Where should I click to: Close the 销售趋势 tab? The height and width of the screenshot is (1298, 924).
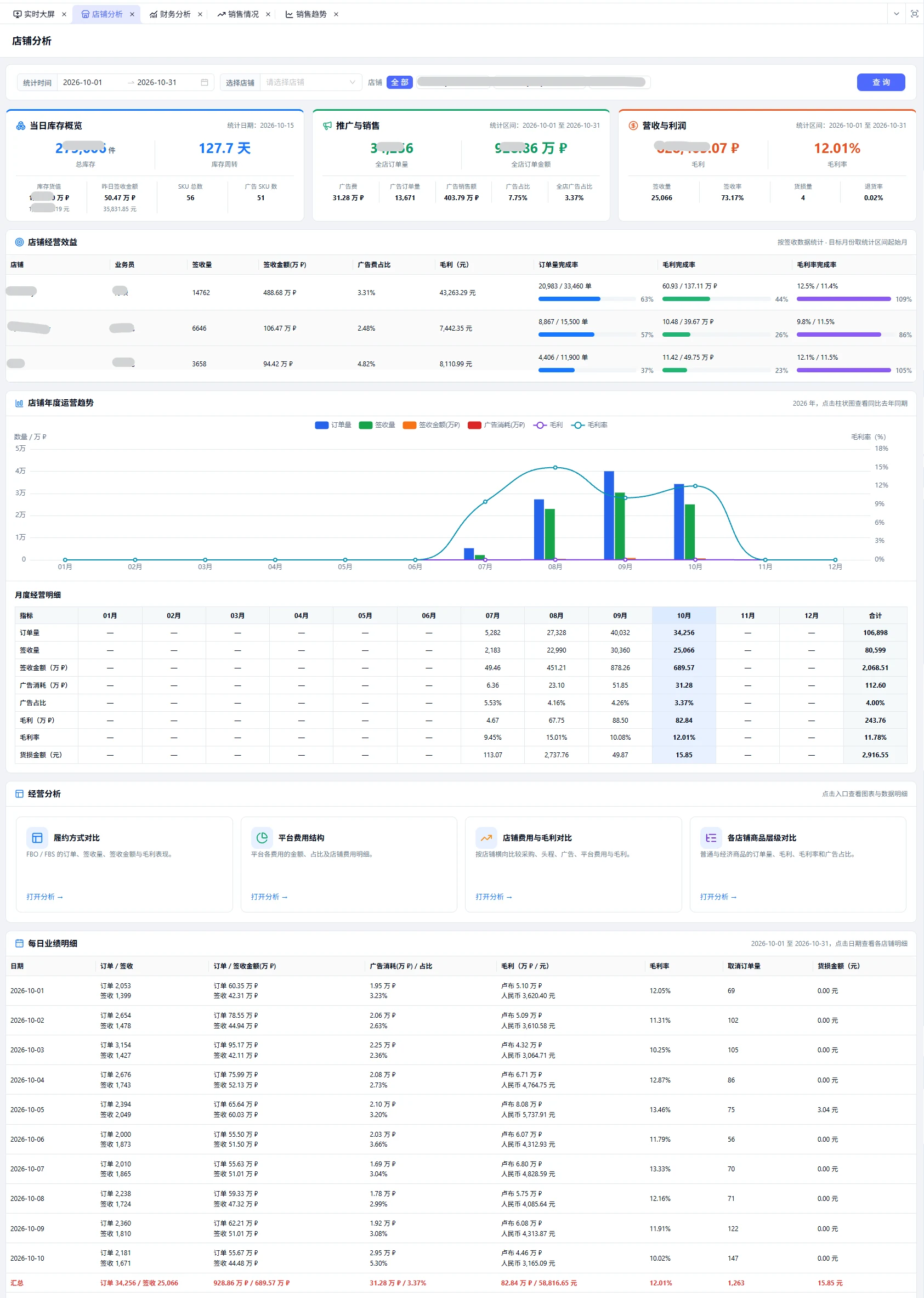336,14
